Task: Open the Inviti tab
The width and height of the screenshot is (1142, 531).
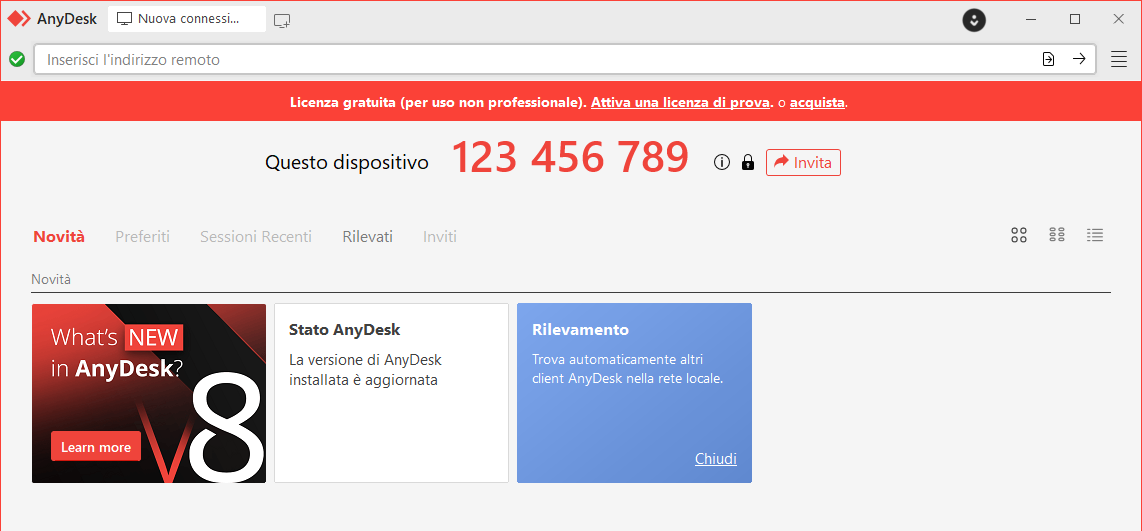Action: [x=440, y=236]
